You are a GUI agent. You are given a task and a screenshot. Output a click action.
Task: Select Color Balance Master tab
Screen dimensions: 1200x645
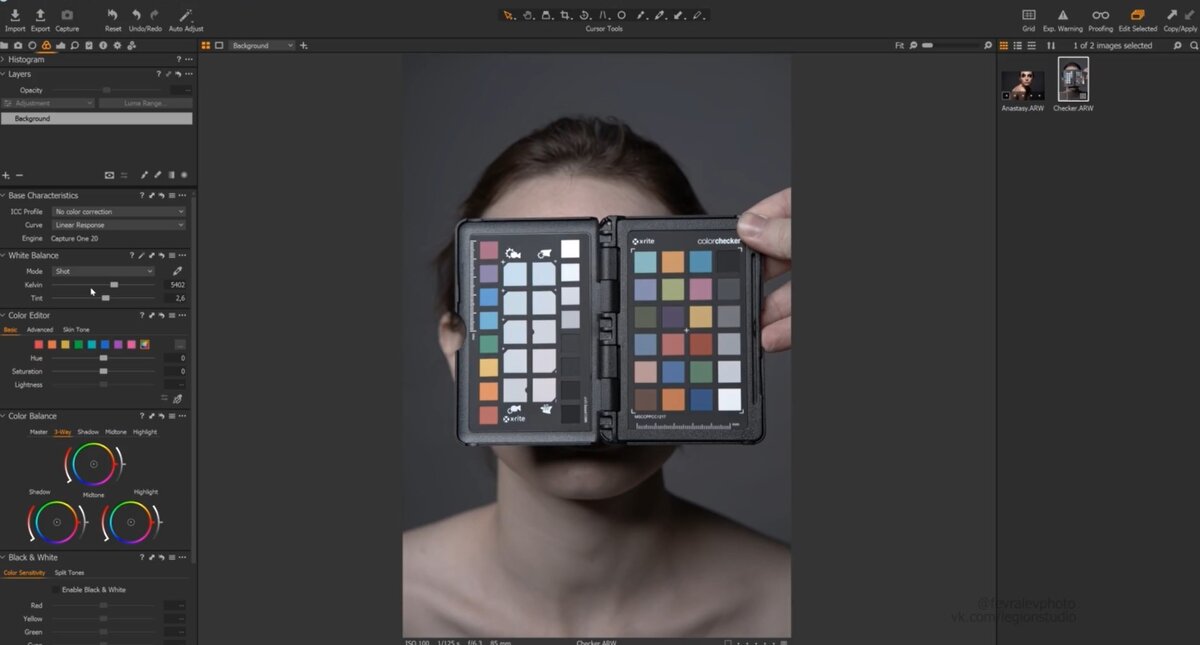click(x=39, y=432)
